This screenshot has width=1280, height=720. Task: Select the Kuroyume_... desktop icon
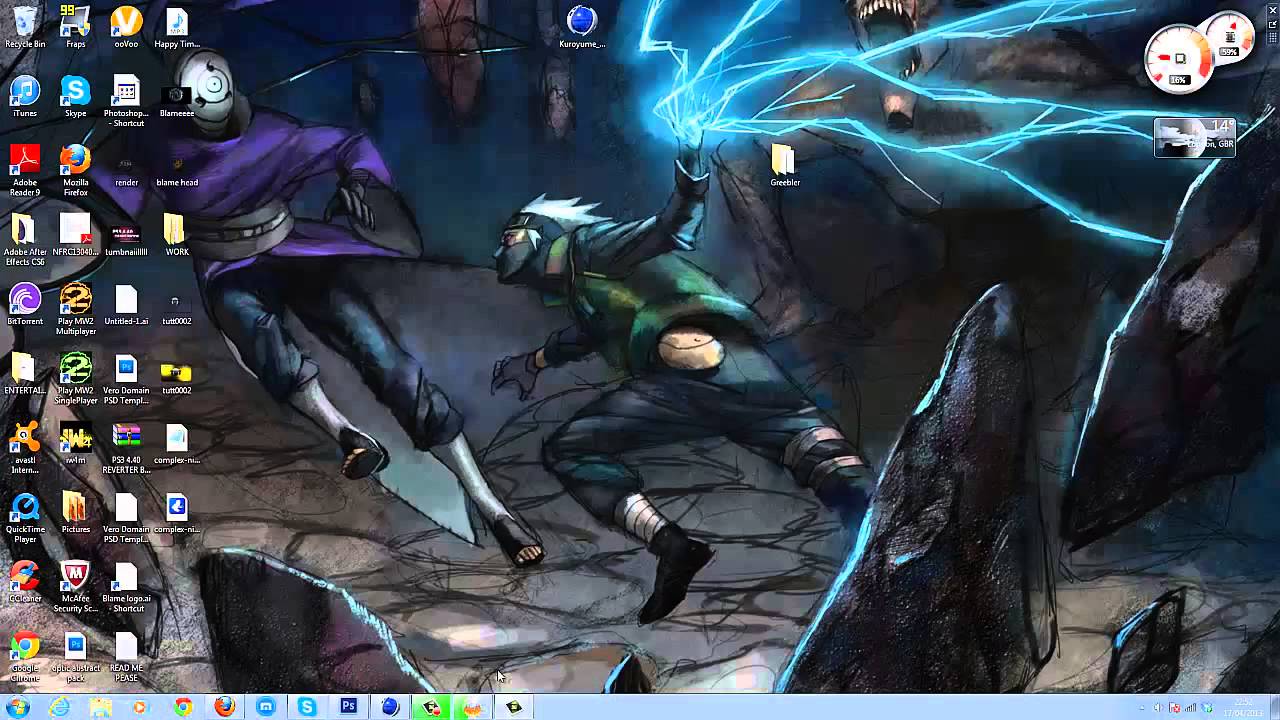pos(582,27)
